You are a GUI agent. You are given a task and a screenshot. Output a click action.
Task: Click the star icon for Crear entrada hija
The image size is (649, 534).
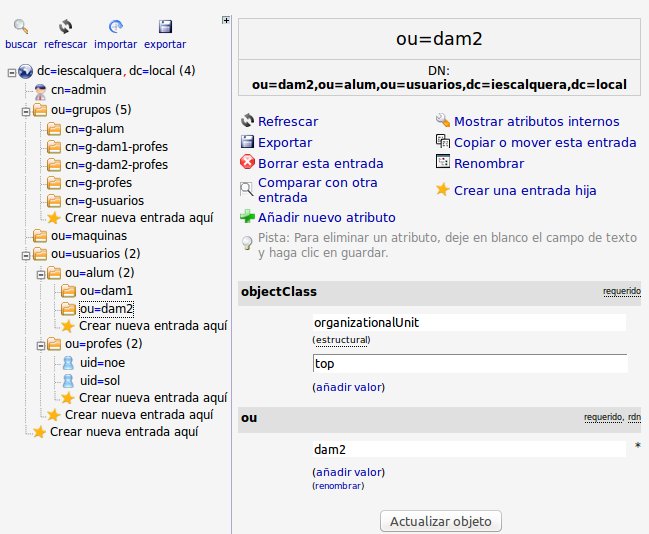[442, 190]
